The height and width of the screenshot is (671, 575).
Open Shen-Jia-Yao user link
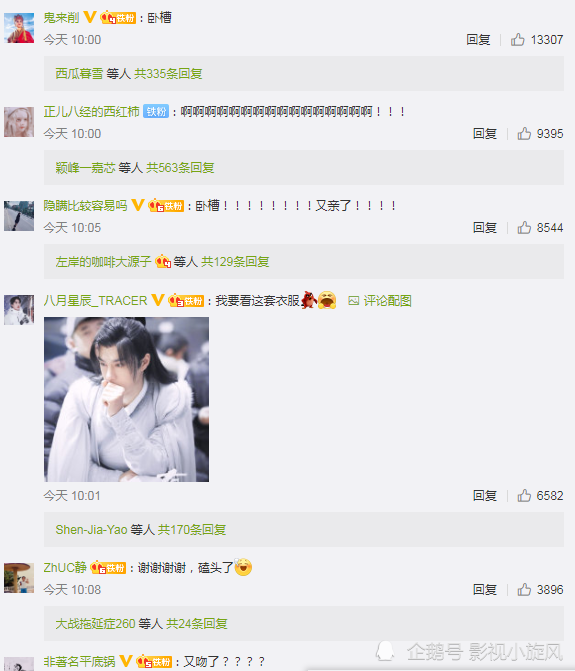[x=91, y=530]
